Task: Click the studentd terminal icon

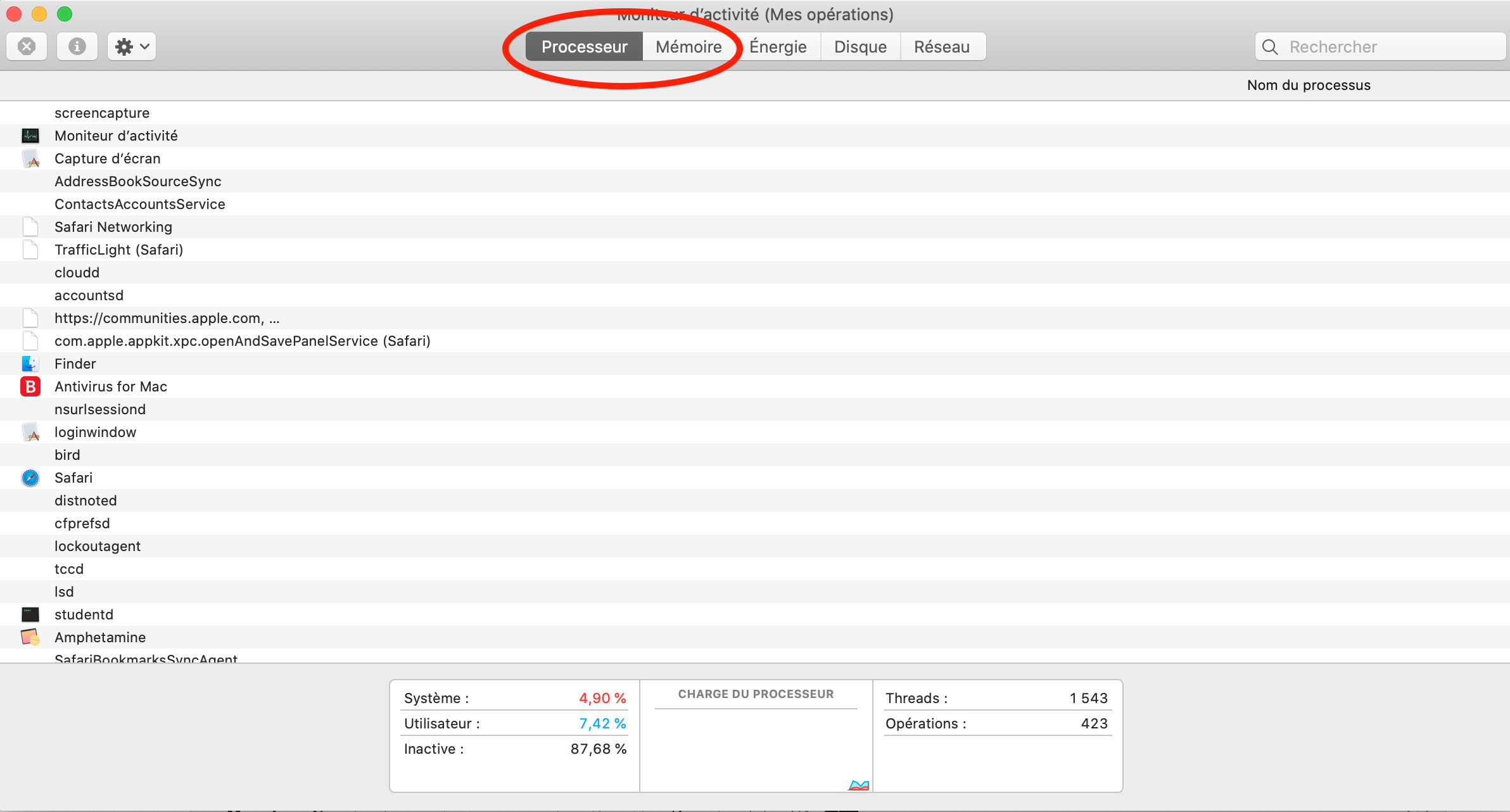Action: (30, 614)
